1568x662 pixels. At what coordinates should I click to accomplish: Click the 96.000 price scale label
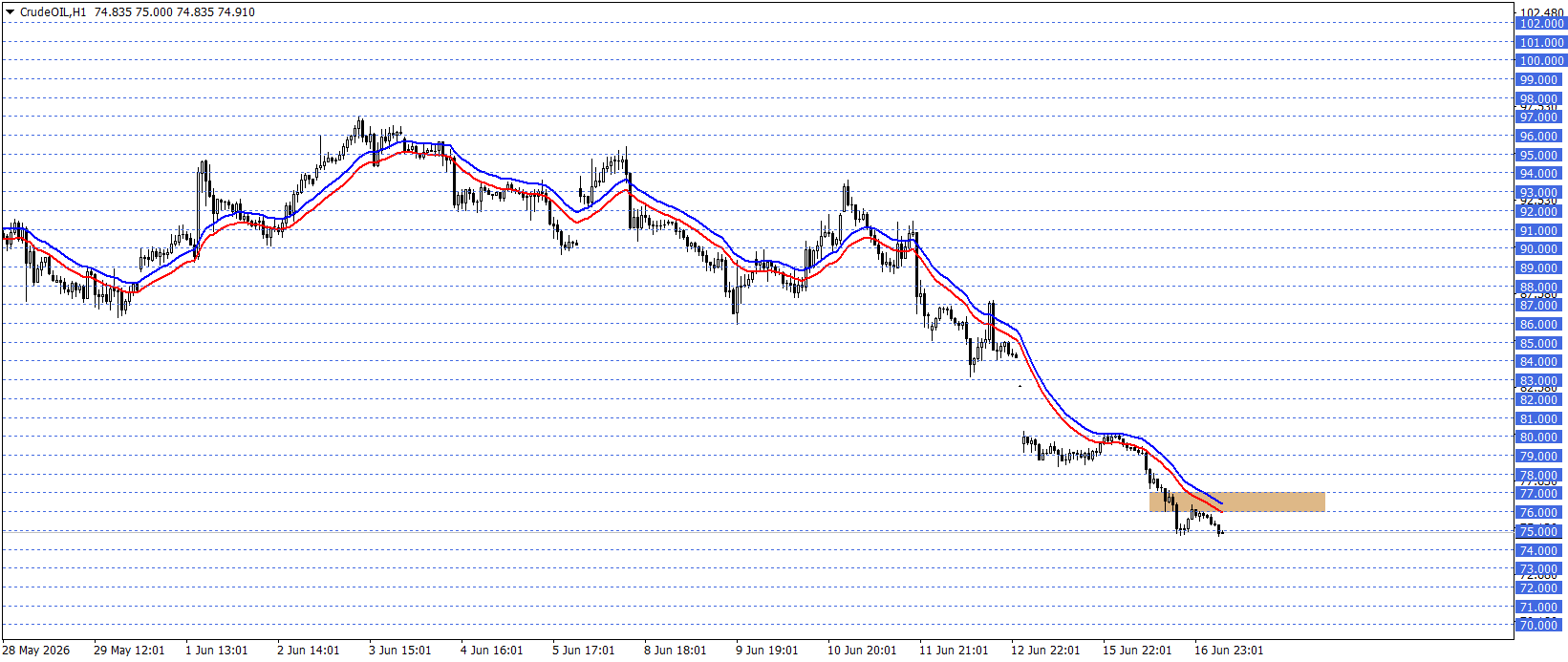click(x=1541, y=137)
